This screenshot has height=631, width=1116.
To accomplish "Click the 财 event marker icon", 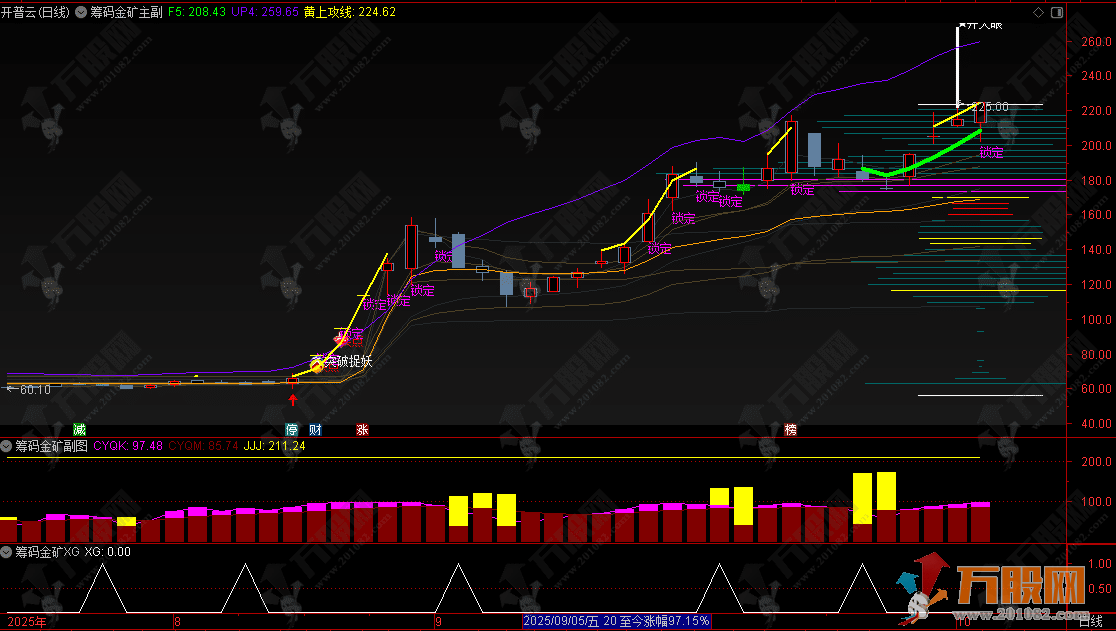I will tap(315, 430).
